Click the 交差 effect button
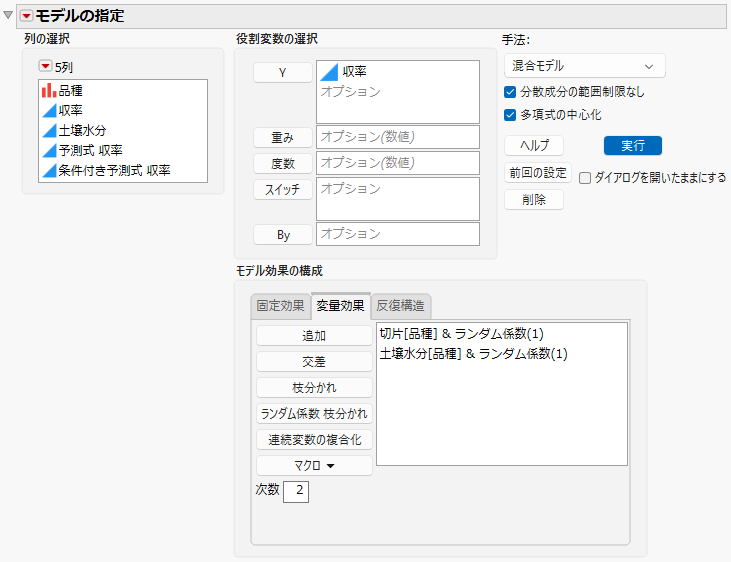This screenshot has height=562, width=731. coord(314,361)
